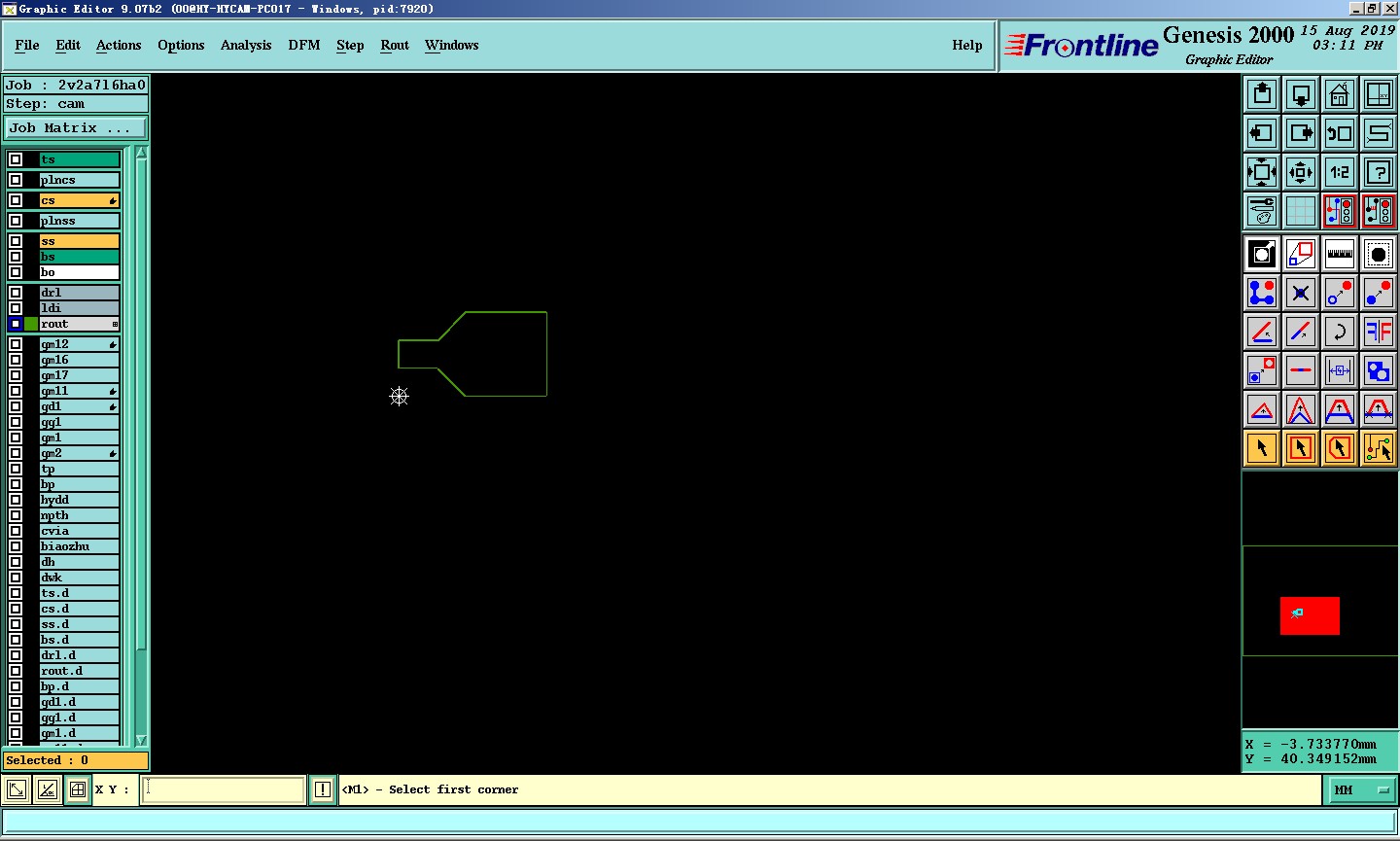The image size is (1400, 841).
Task: Click the layer list scroll up arrow
Action: pyautogui.click(x=141, y=153)
